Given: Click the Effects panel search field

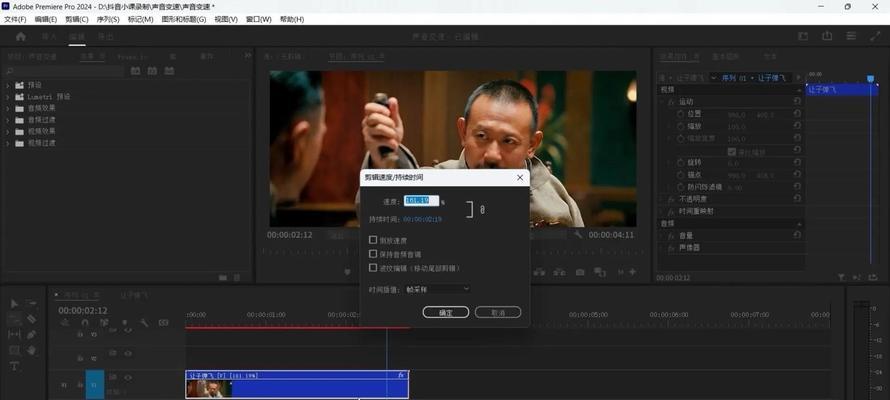Looking at the screenshot, I should 64,71.
